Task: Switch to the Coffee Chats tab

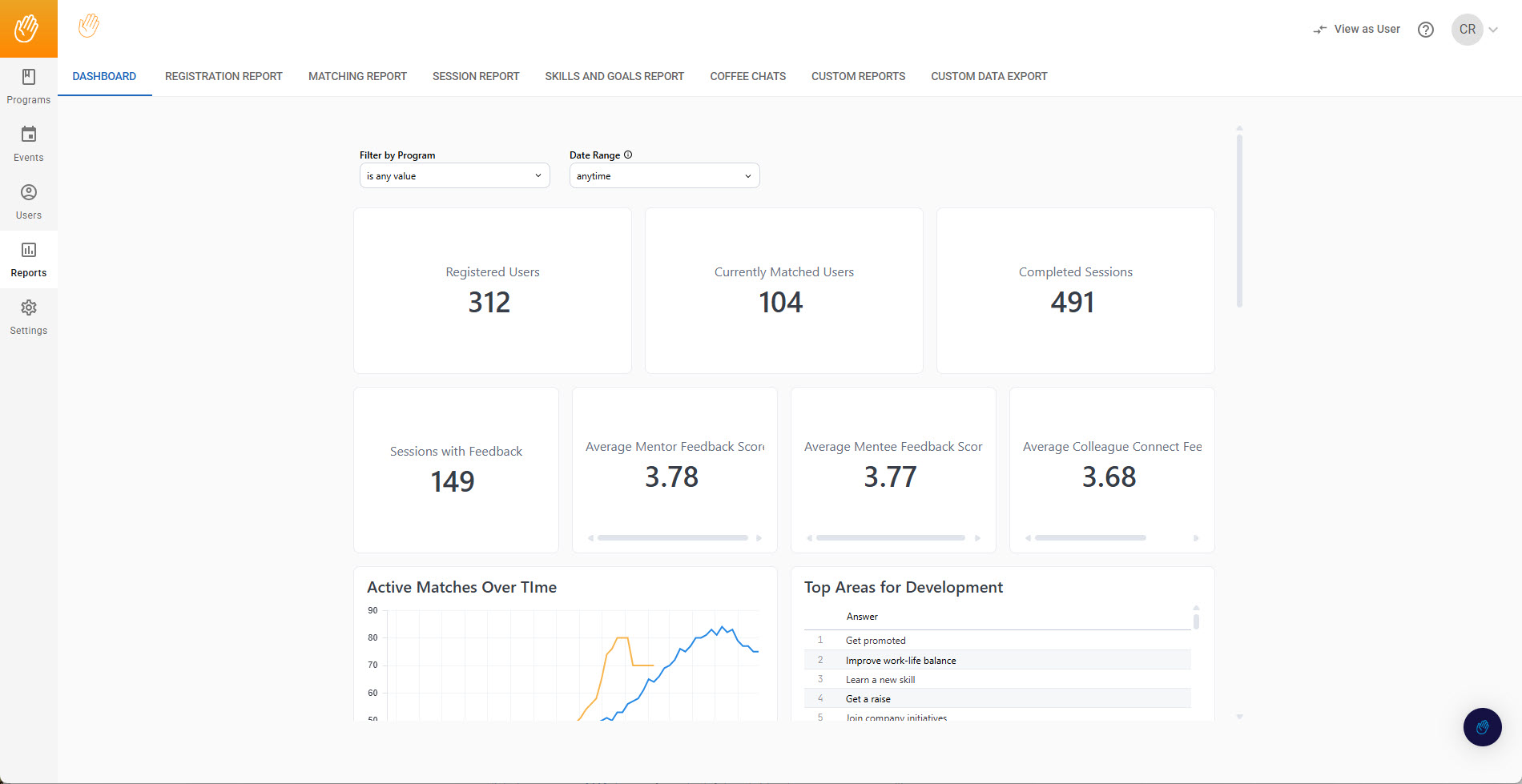Action: pyautogui.click(x=747, y=76)
